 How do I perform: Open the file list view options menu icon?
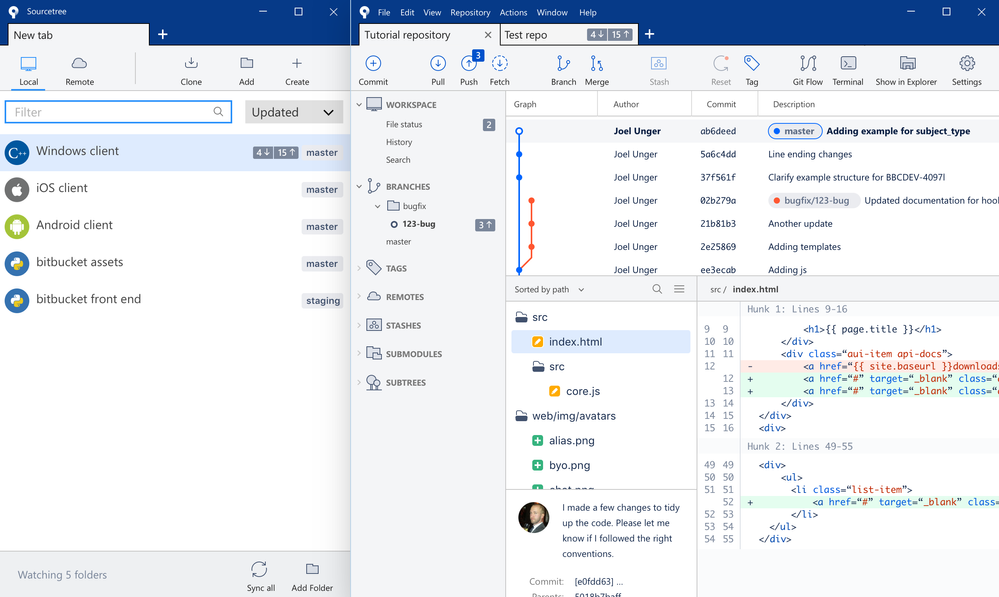(x=679, y=289)
